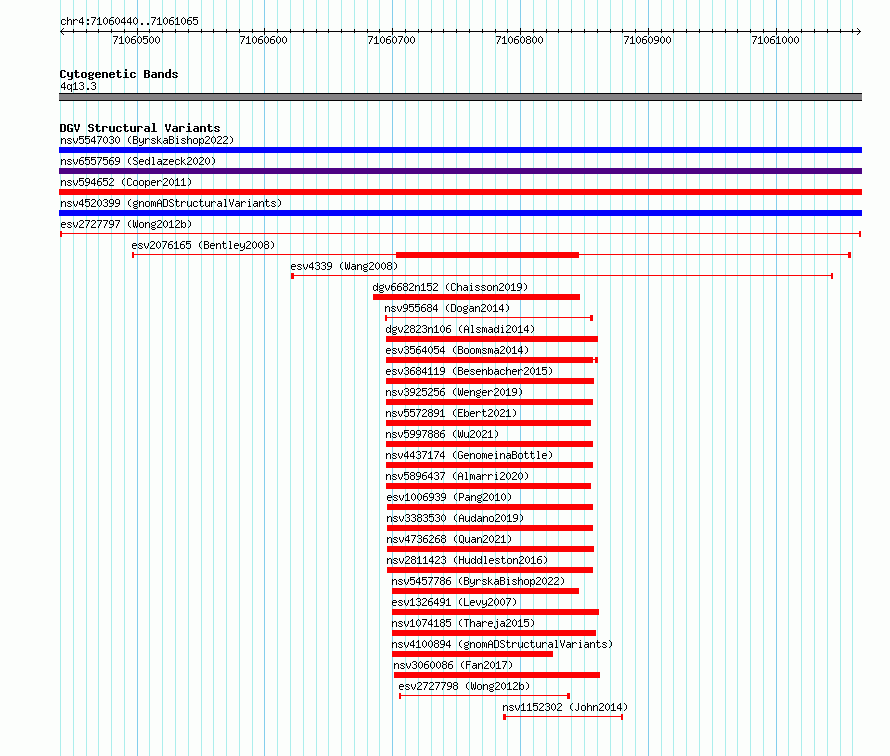This screenshot has width=890, height=756.
Task: Open nsv5896437 (Almarri2020) variant label
Action: (457, 476)
